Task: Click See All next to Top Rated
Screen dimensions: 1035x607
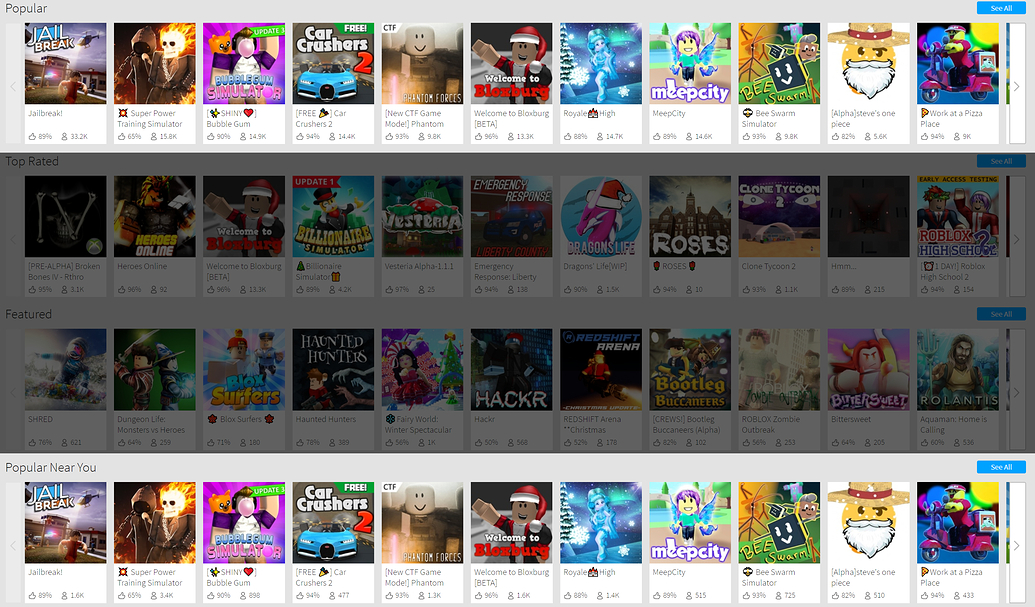Action: 1000,160
